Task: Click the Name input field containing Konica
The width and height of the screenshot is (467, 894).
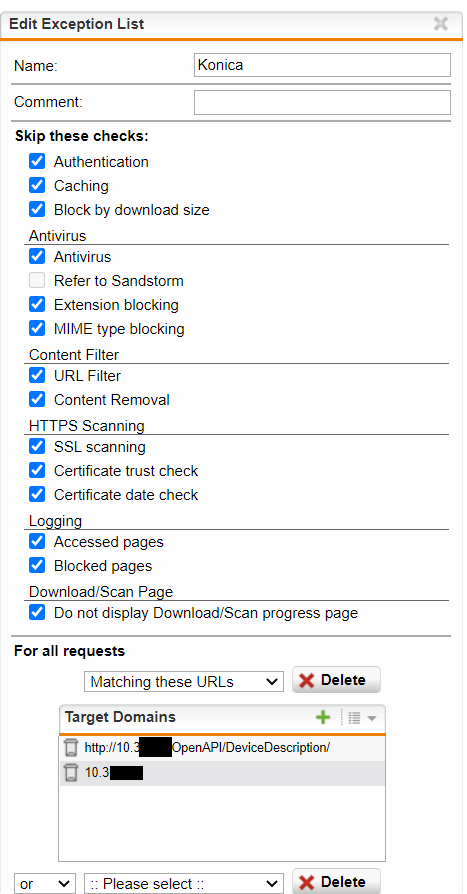Action: [322, 65]
